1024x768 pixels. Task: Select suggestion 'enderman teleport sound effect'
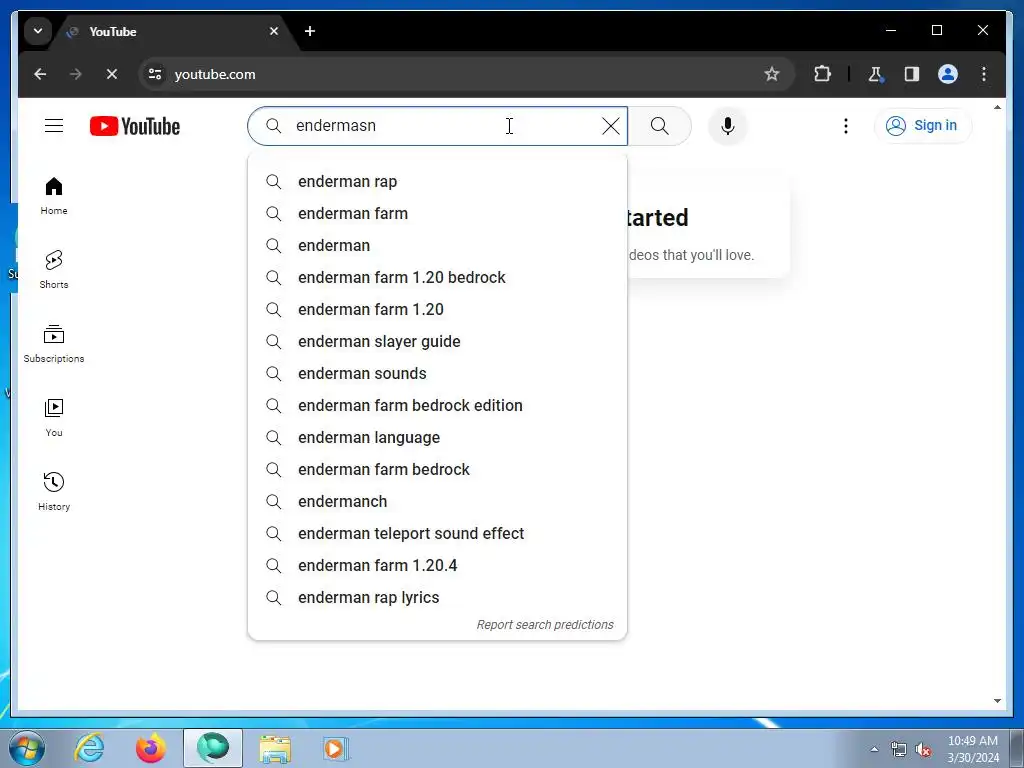438,534
